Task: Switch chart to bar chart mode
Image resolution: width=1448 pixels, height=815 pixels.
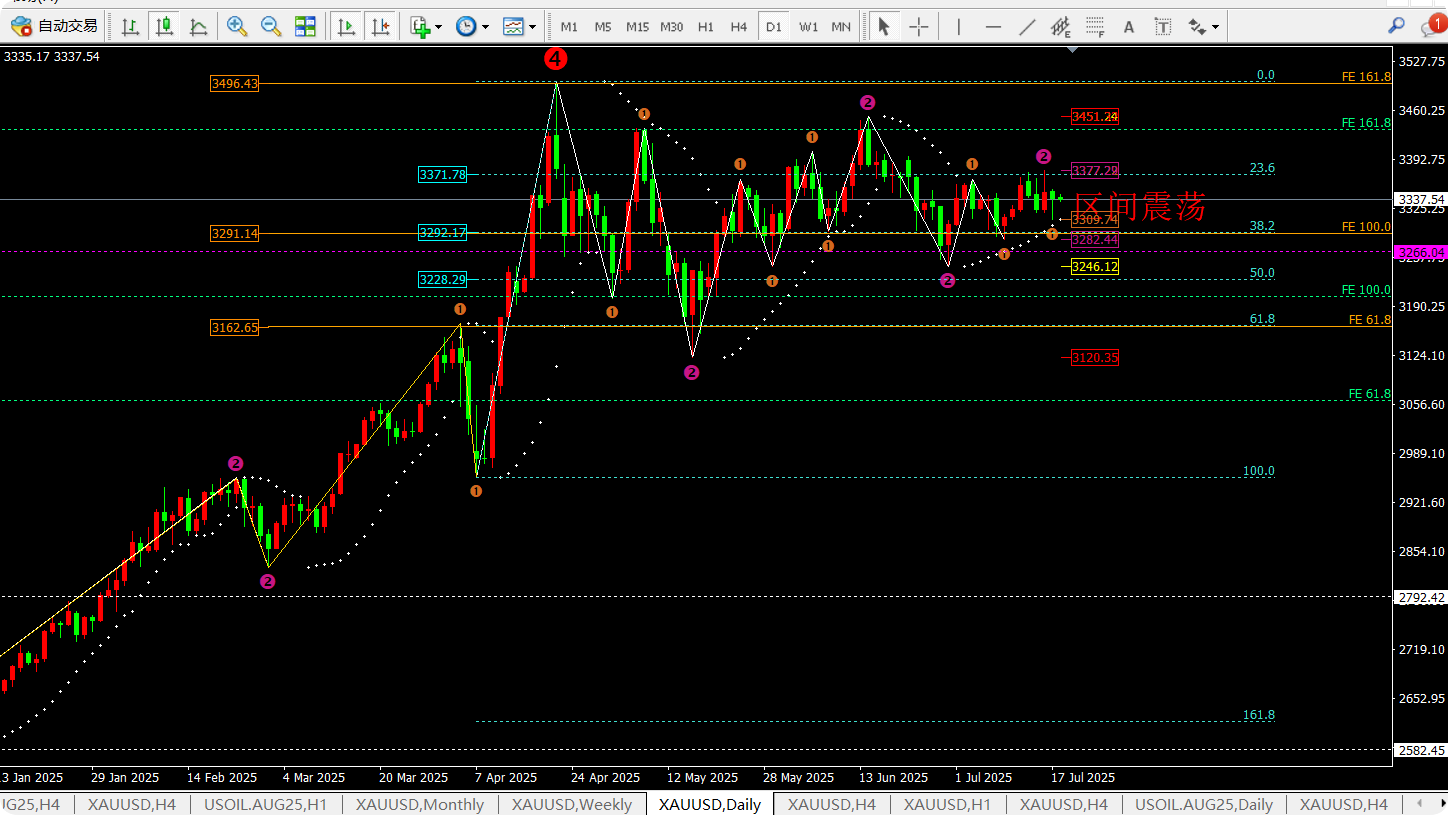Action: (130, 27)
